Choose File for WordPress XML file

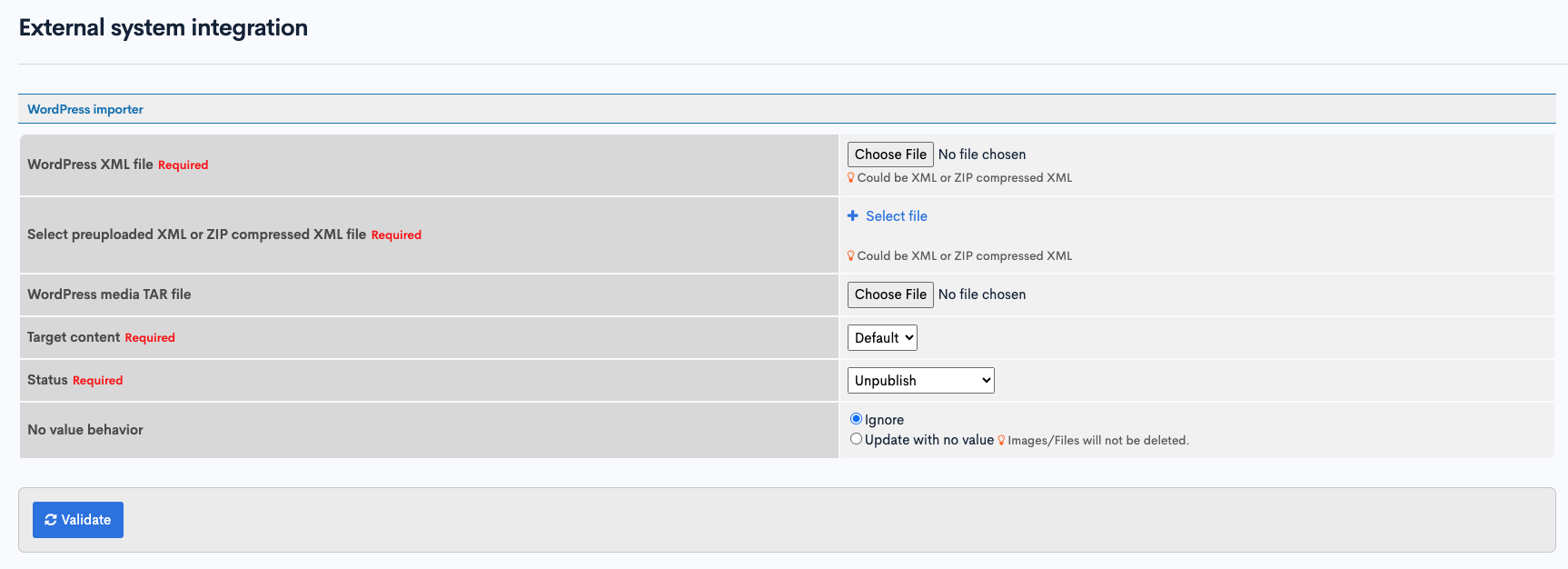(890, 155)
